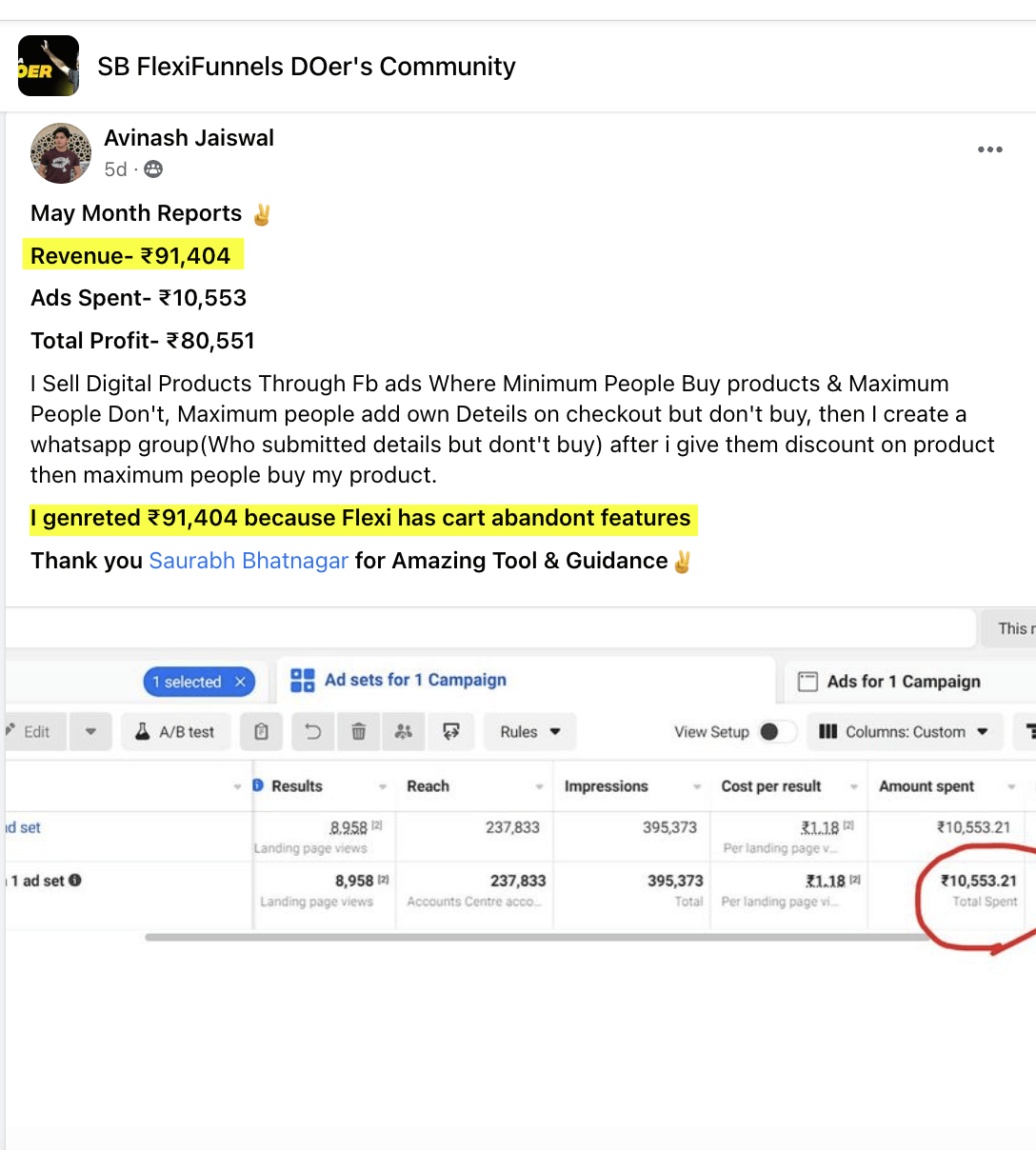Enable the View Setup toggle
Image resolution: width=1036 pixels, height=1150 pixels.
[776, 731]
